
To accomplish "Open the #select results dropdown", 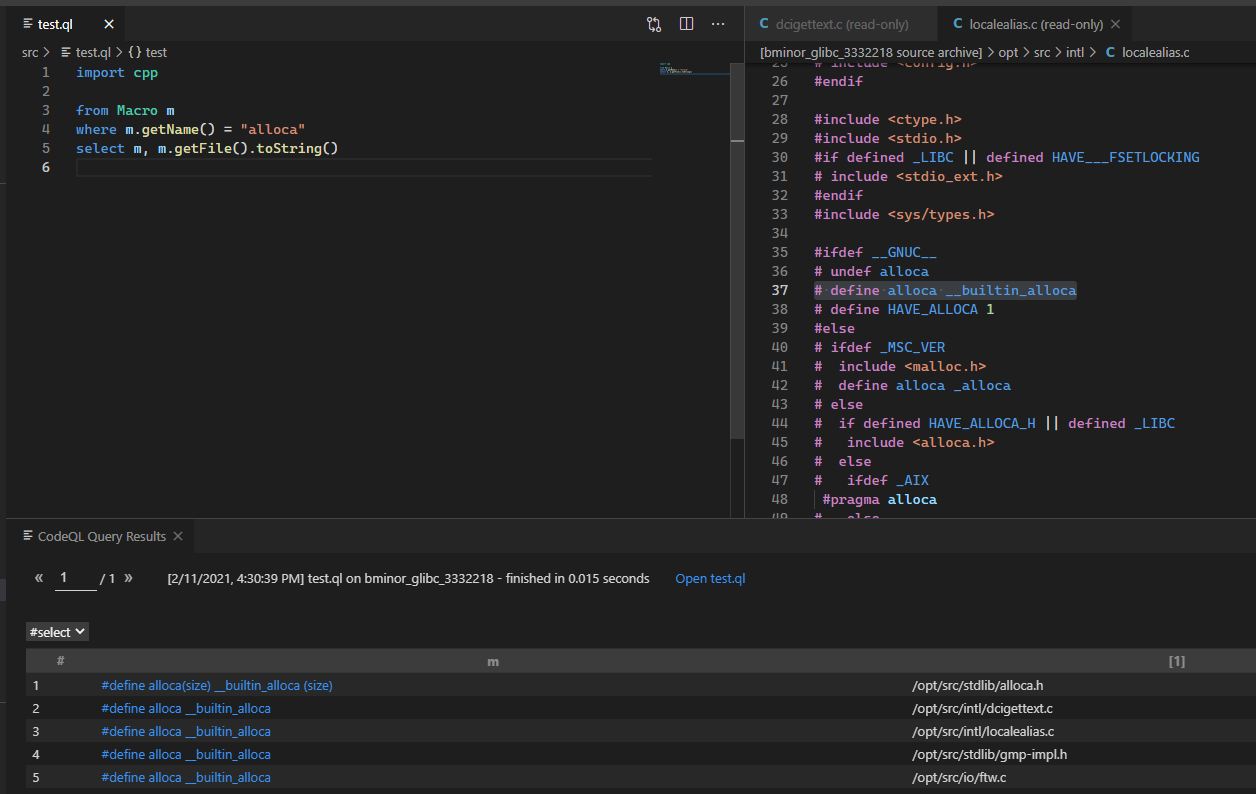I will (x=56, y=631).
